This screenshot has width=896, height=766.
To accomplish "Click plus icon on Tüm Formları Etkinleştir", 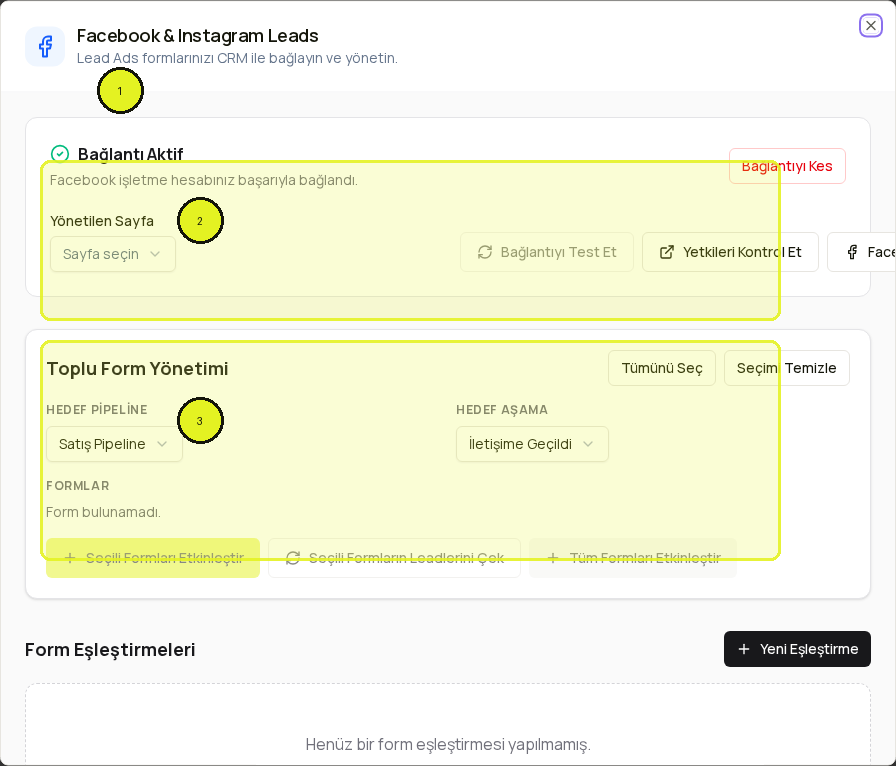I will click(x=553, y=558).
